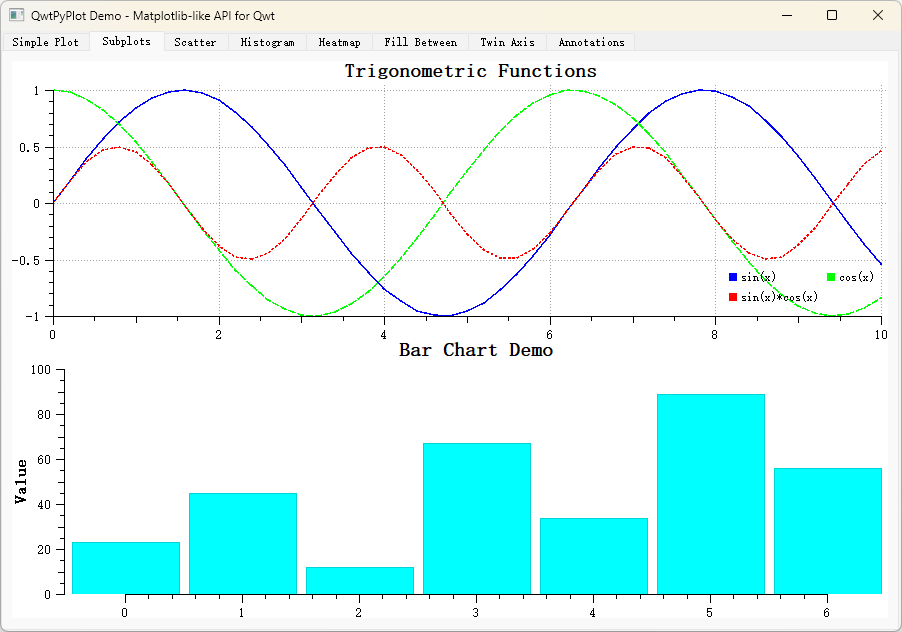Click the -0.5 y-axis tick label
Image resolution: width=902 pixels, height=632 pixels.
[26, 261]
